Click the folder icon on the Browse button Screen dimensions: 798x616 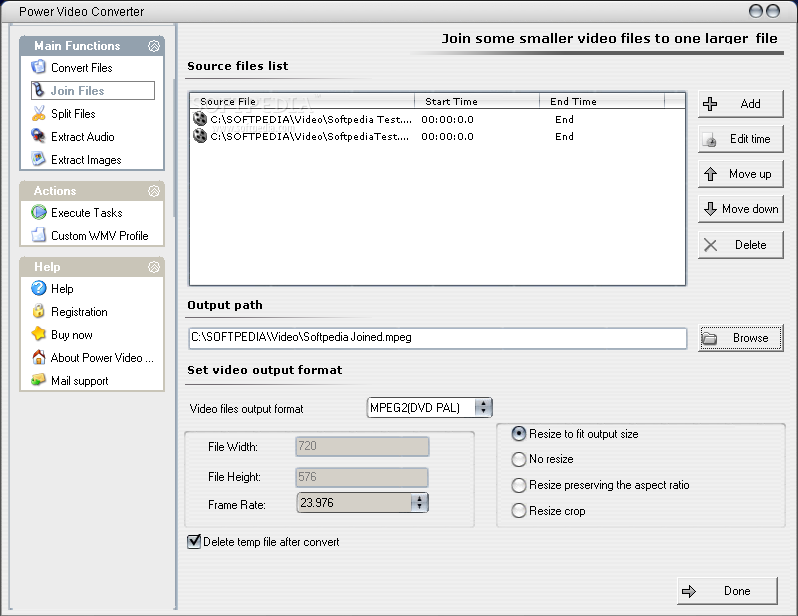click(709, 338)
